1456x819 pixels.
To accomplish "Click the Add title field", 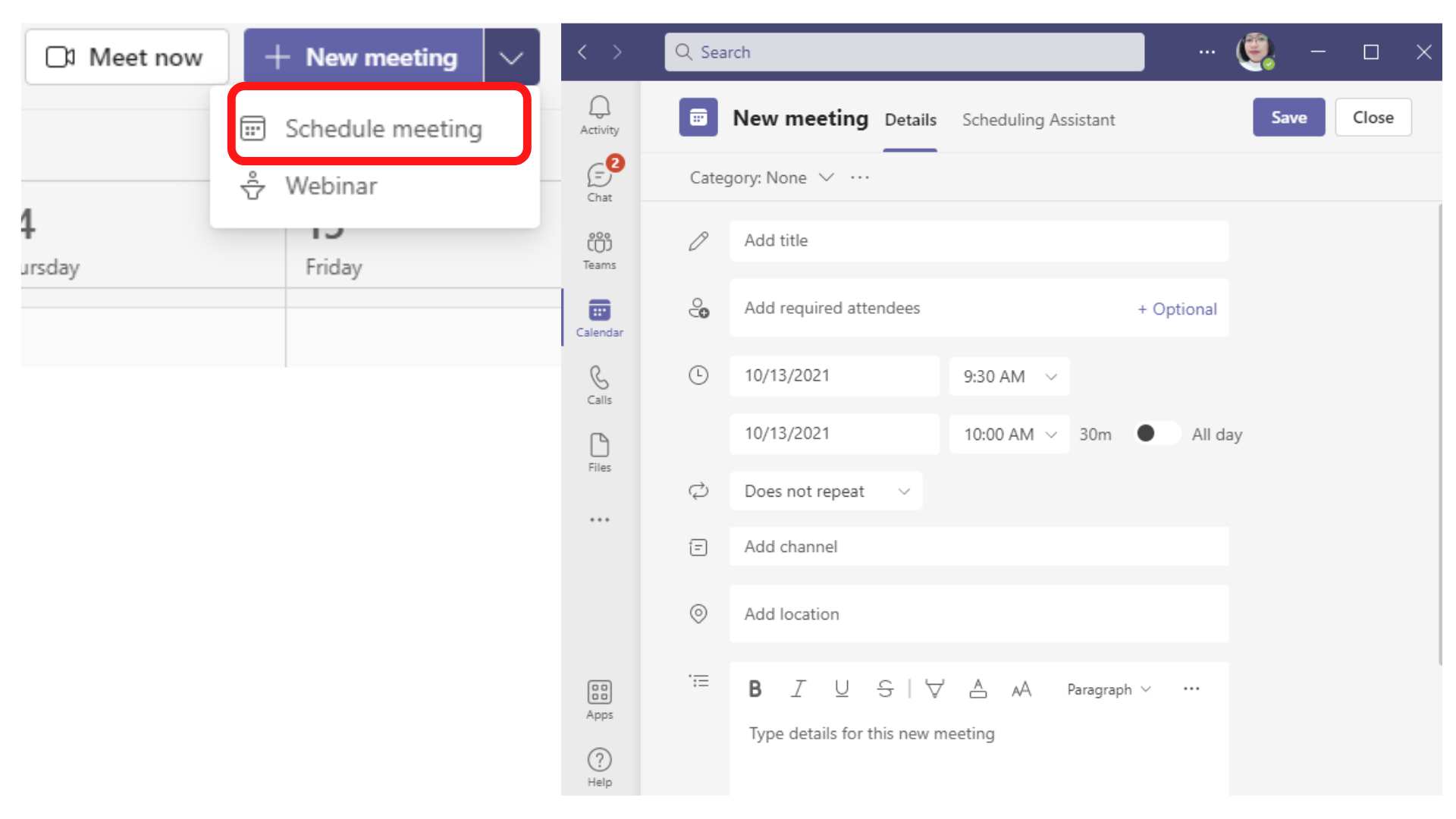I will [x=978, y=241].
